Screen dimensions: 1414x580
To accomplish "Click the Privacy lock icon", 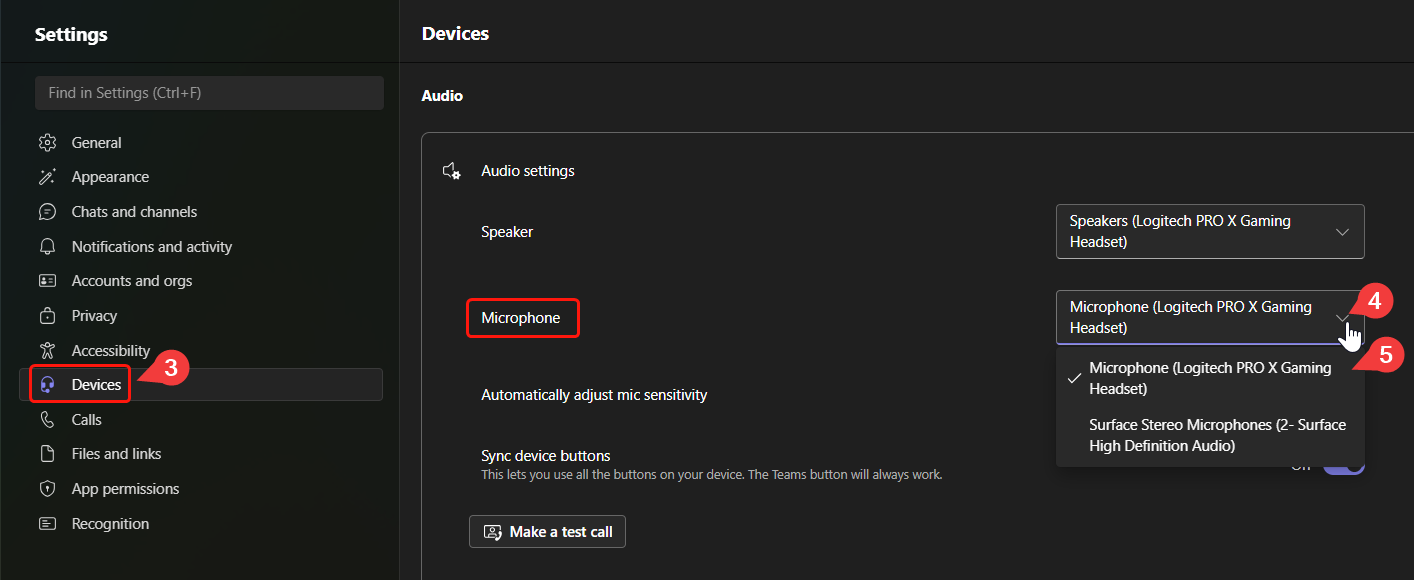I will pyautogui.click(x=47, y=316).
